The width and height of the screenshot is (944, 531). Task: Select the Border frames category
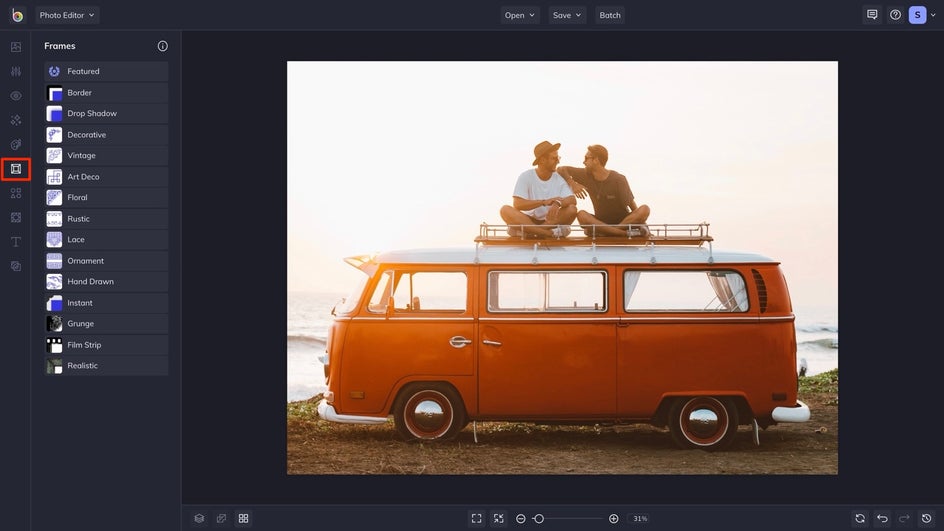[106, 93]
